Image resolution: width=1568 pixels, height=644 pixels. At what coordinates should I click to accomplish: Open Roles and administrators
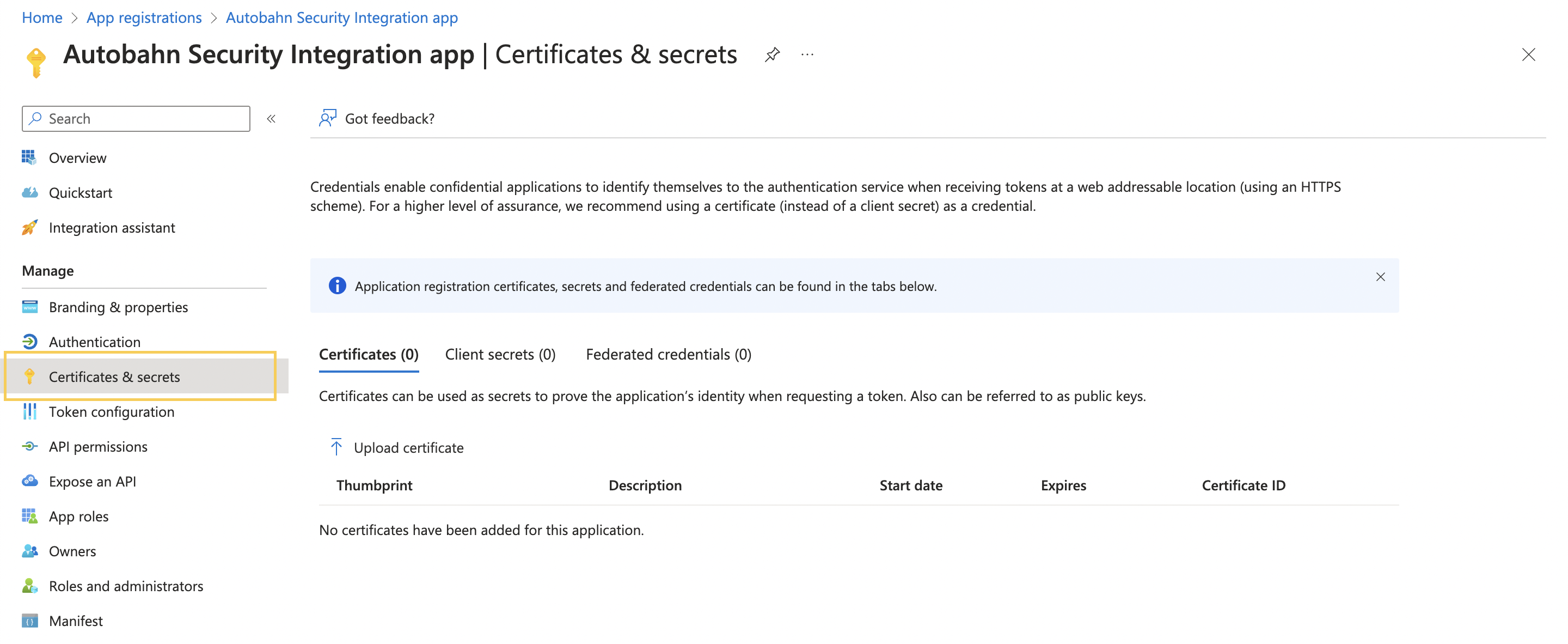(x=125, y=586)
